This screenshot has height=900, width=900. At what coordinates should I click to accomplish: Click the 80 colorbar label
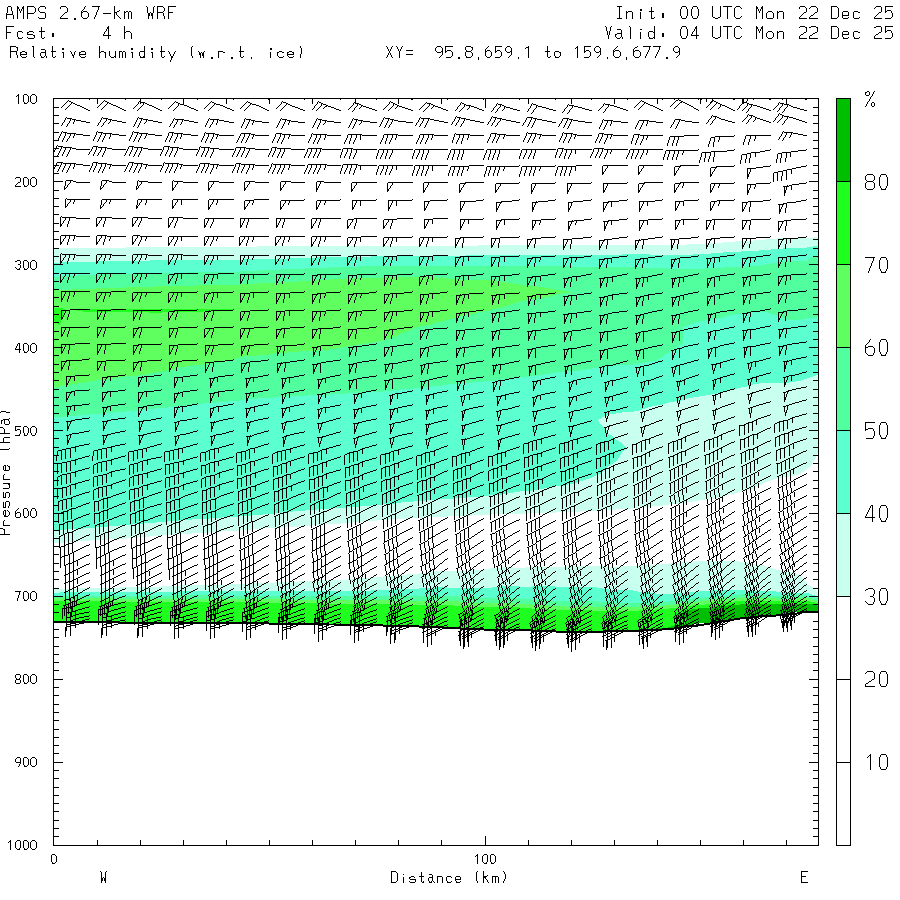pos(876,183)
